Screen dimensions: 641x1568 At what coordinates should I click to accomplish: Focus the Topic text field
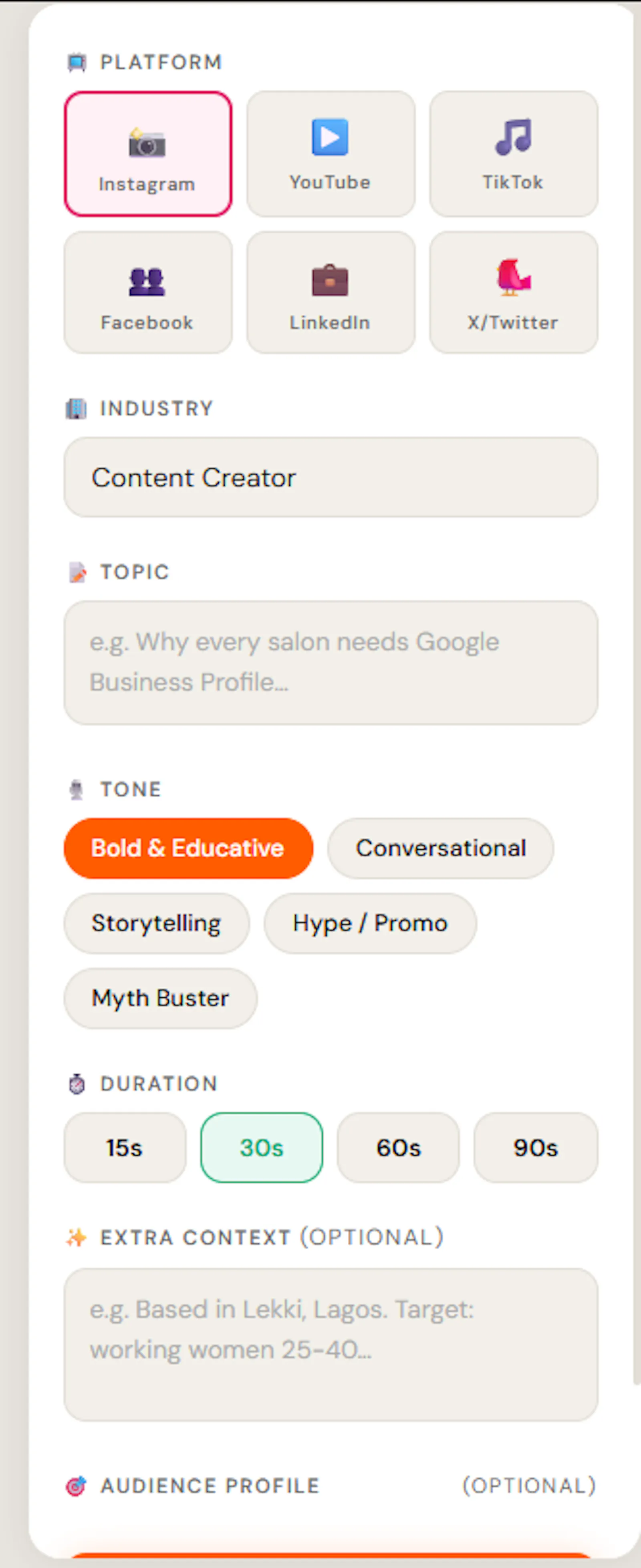(331, 662)
